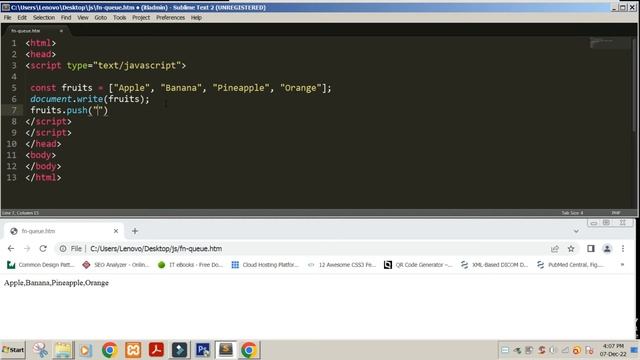640x360 pixels.
Task: Open the Preferences menu
Action: click(x=170, y=18)
